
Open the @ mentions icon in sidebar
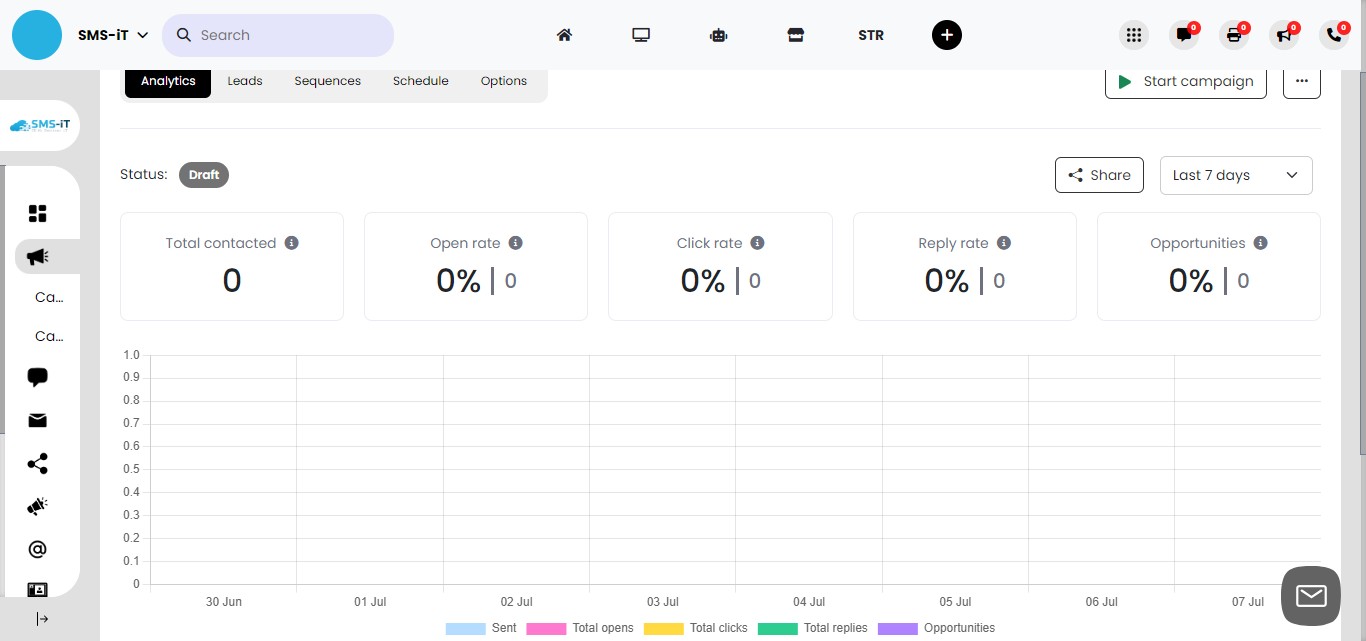pos(37,548)
